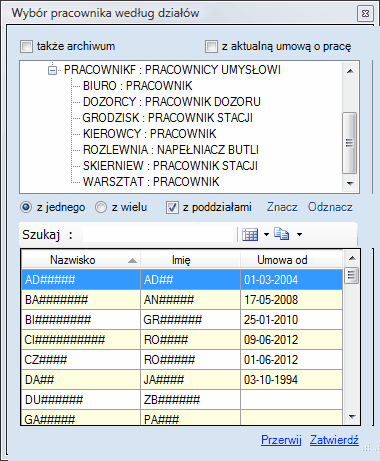The height and width of the screenshot is (461, 380).
Task: Choose 'GRODZISK : PRACOWNIK STACJI' department
Action: click(x=168, y=118)
